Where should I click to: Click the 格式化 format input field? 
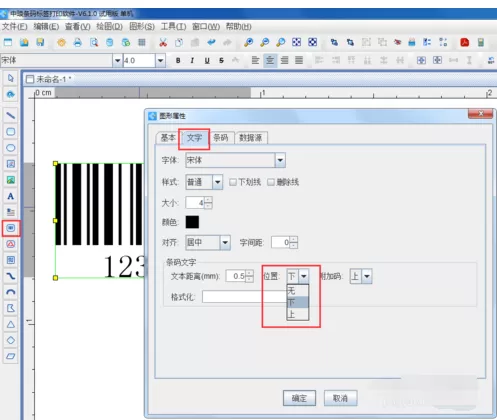(244, 297)
